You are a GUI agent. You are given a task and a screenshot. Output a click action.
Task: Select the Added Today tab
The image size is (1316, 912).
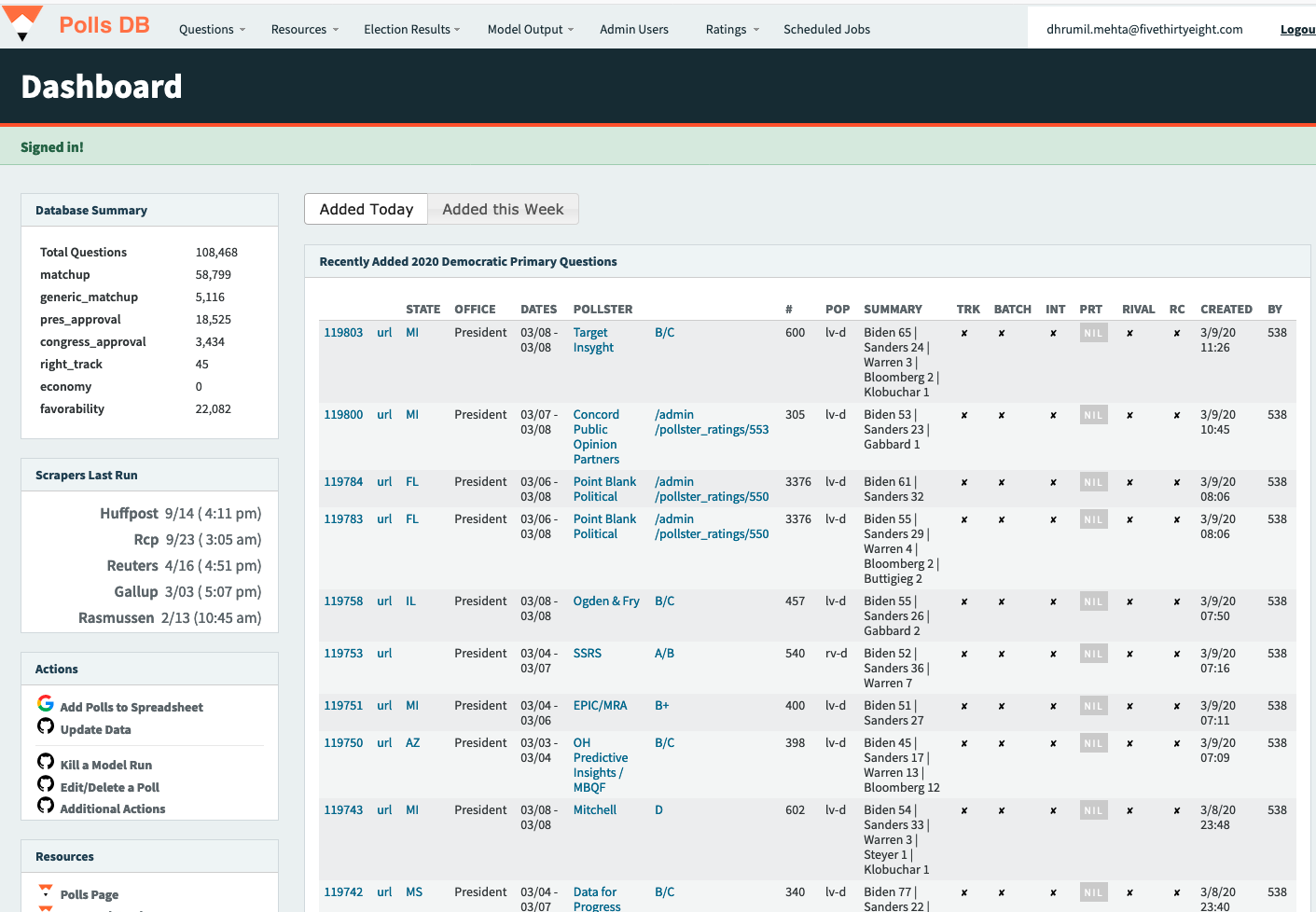click(x=367, y=209)
